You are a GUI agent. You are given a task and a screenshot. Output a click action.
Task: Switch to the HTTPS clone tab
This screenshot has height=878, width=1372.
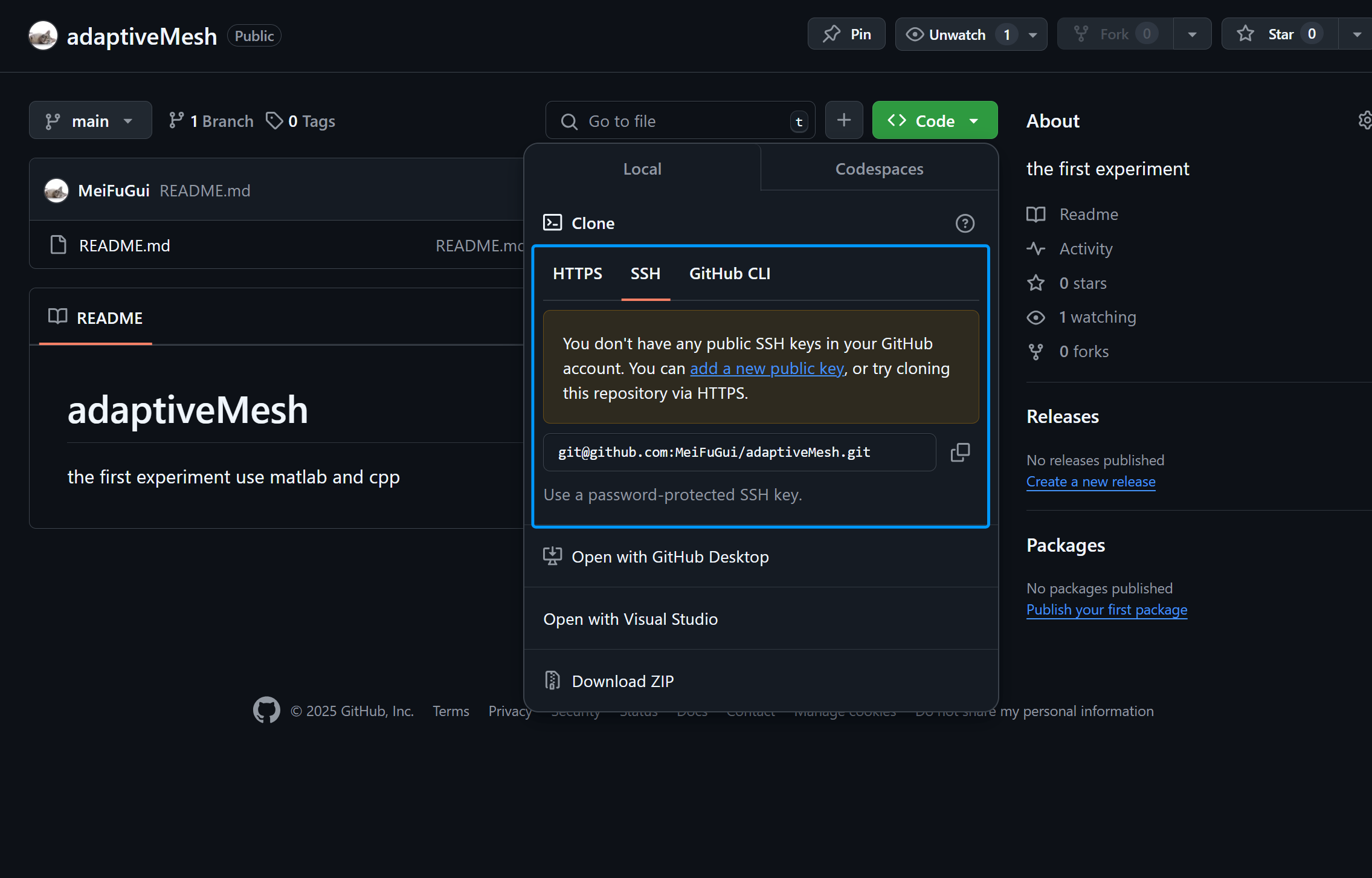tap(577, 274)
